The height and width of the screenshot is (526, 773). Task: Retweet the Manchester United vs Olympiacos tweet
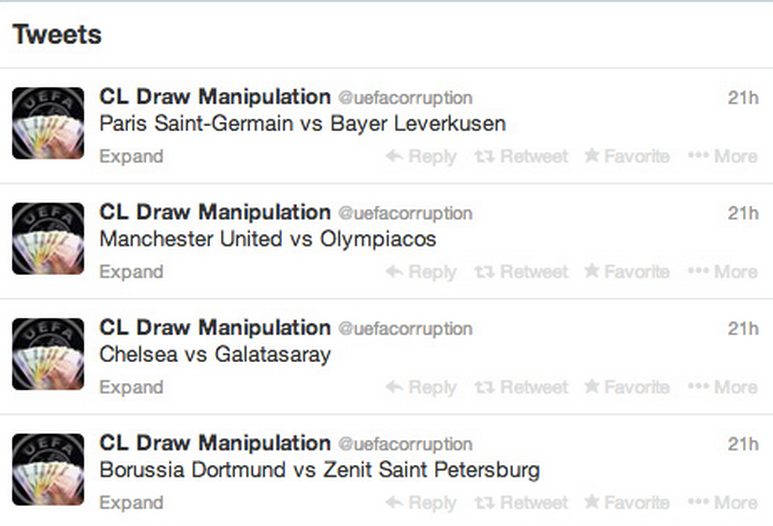click(521, 272)
